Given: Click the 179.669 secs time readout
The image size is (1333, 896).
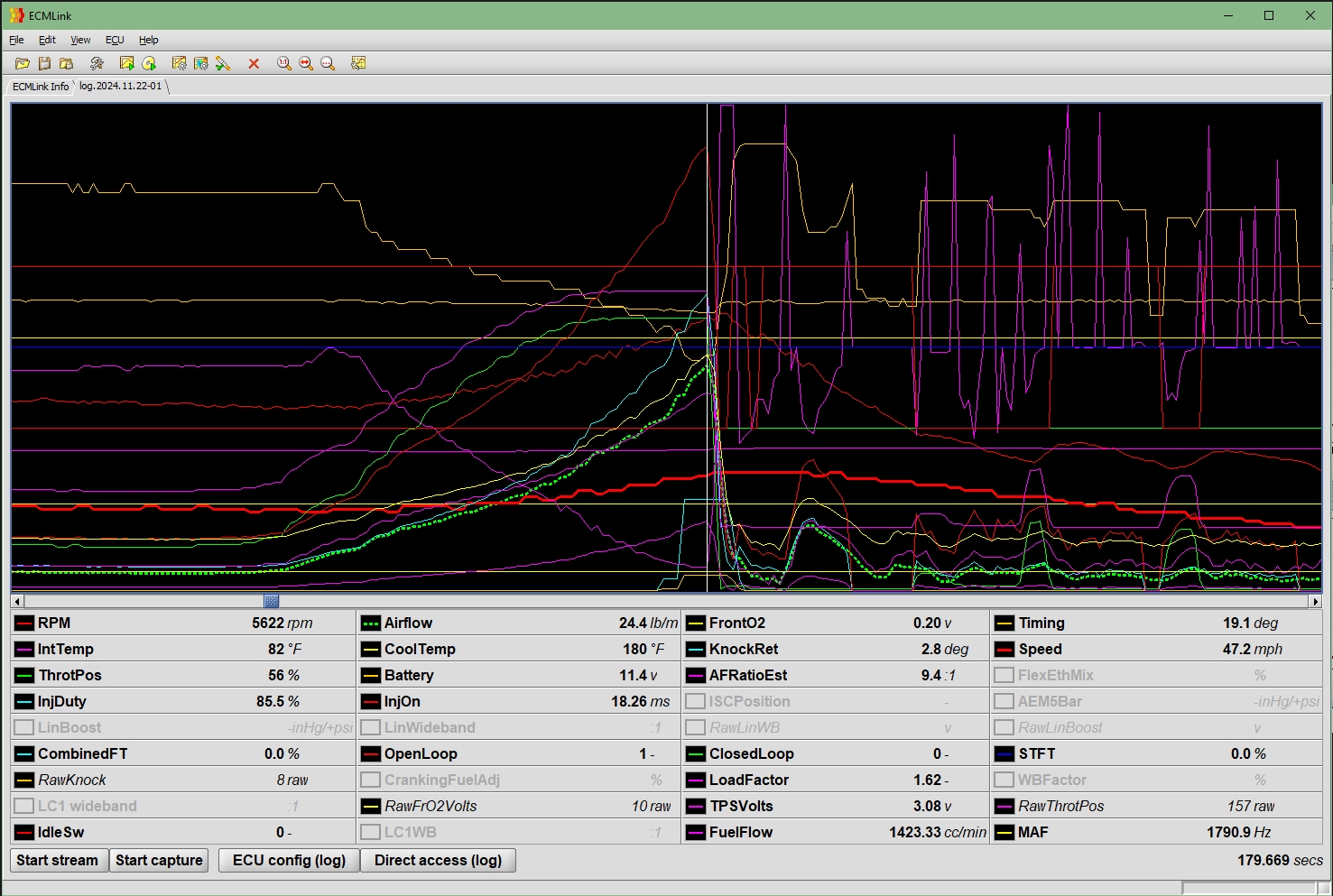Looking at the screenshot, I should (1280, 860).
